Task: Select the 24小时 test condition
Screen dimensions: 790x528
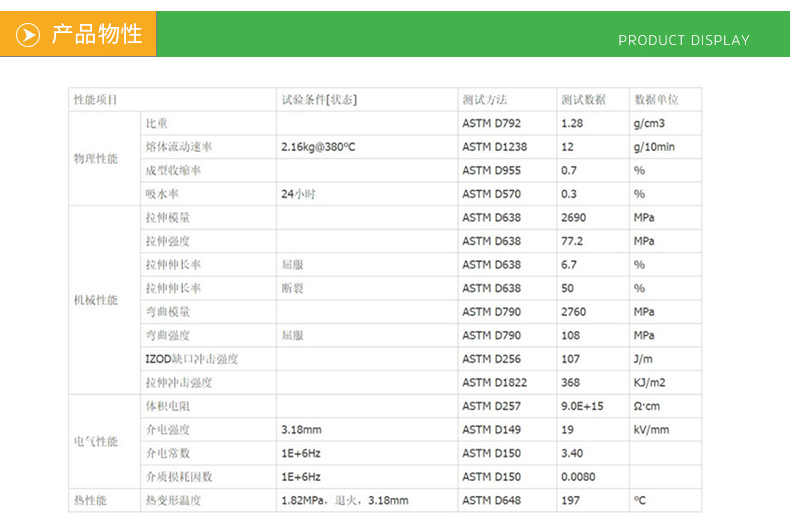Action: point(298,194)
